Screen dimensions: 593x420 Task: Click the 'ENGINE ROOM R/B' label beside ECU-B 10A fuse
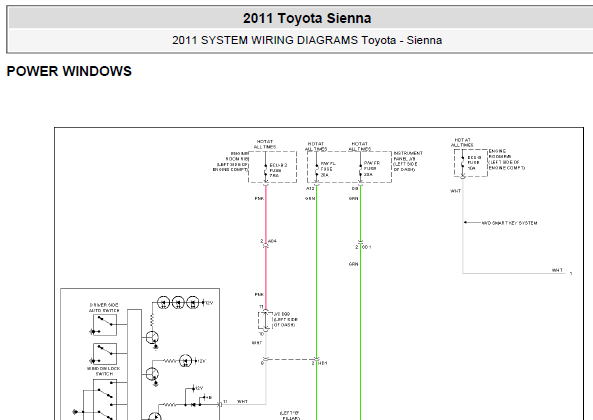(x=506, y=159)
